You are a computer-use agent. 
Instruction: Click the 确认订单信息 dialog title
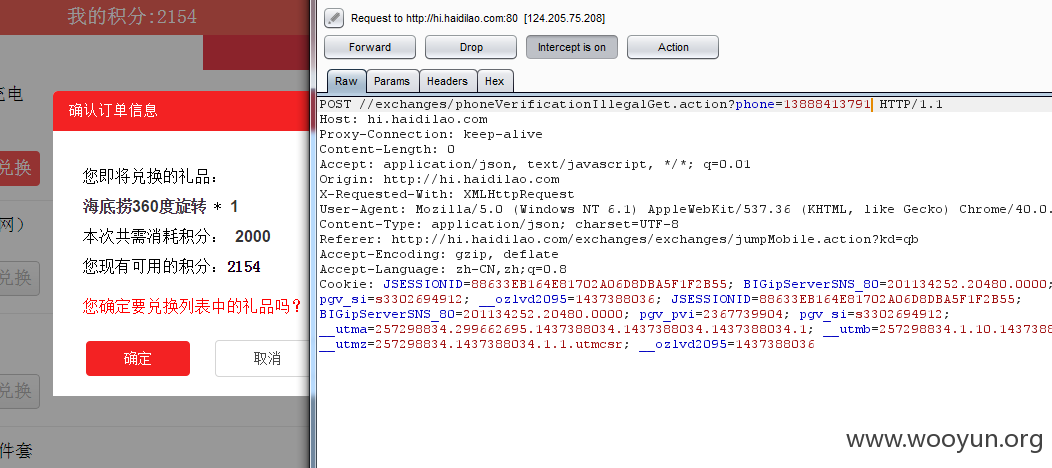[x=113, y=111]
